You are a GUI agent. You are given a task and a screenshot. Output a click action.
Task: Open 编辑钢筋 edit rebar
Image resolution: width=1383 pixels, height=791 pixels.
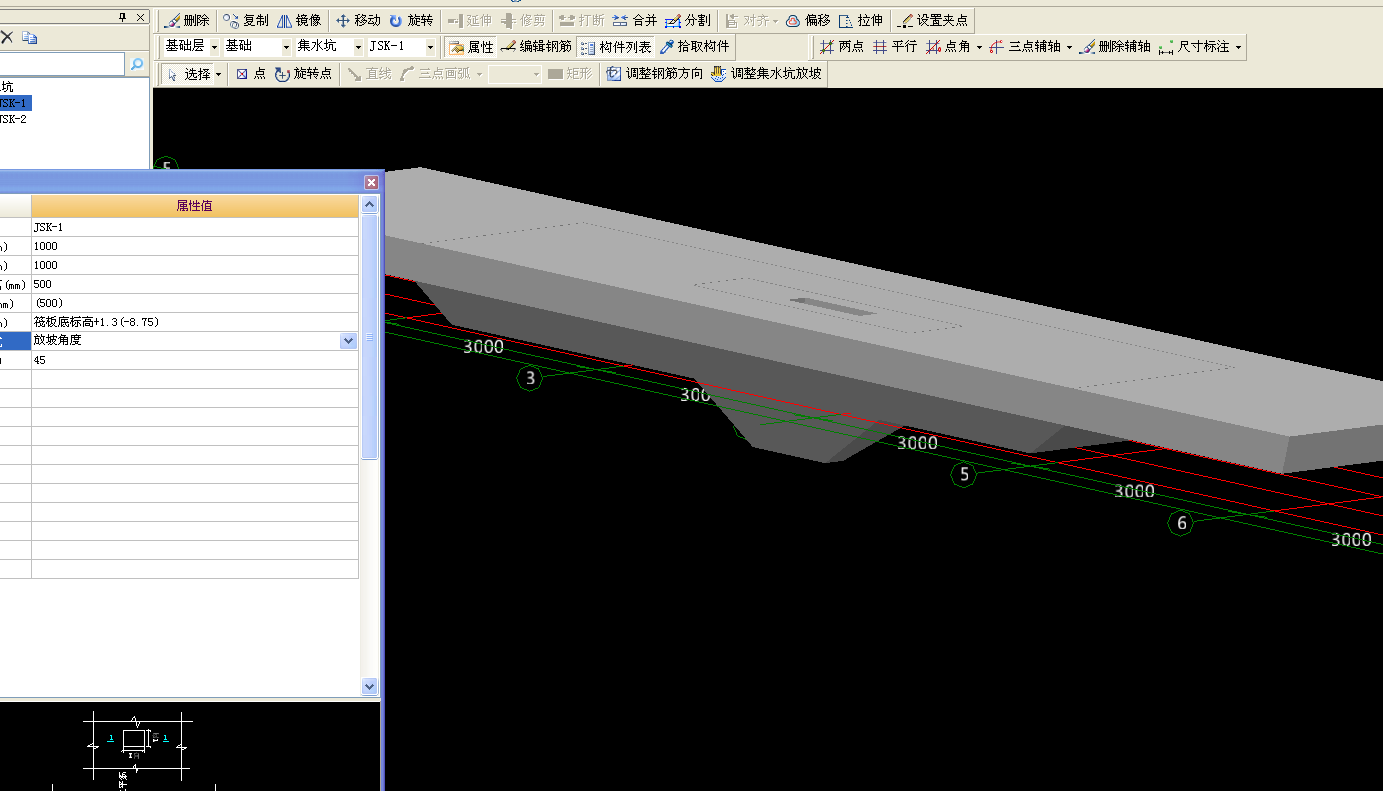(536, 47)
